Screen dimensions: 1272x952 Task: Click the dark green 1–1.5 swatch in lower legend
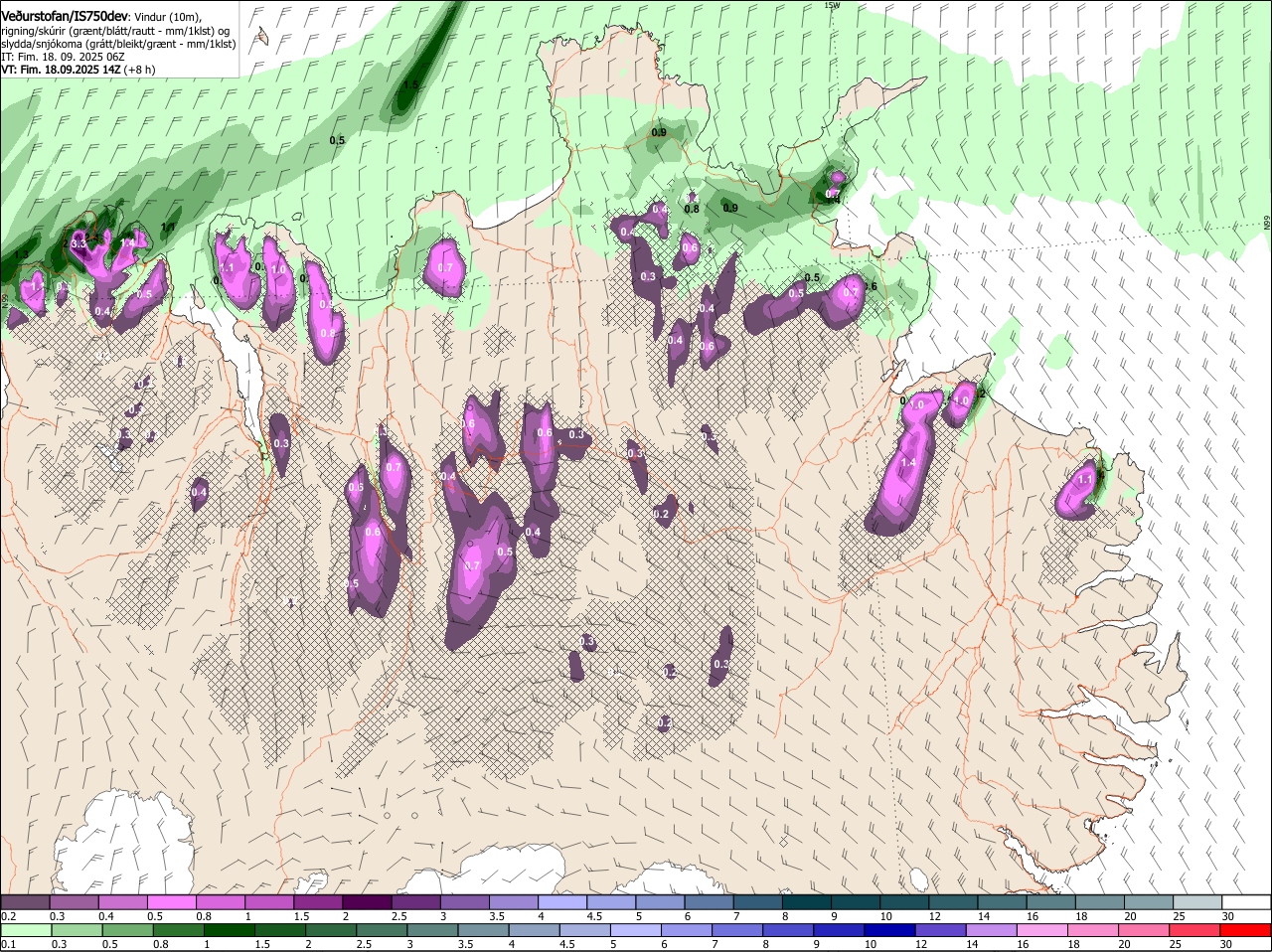(x=232, y=931)
